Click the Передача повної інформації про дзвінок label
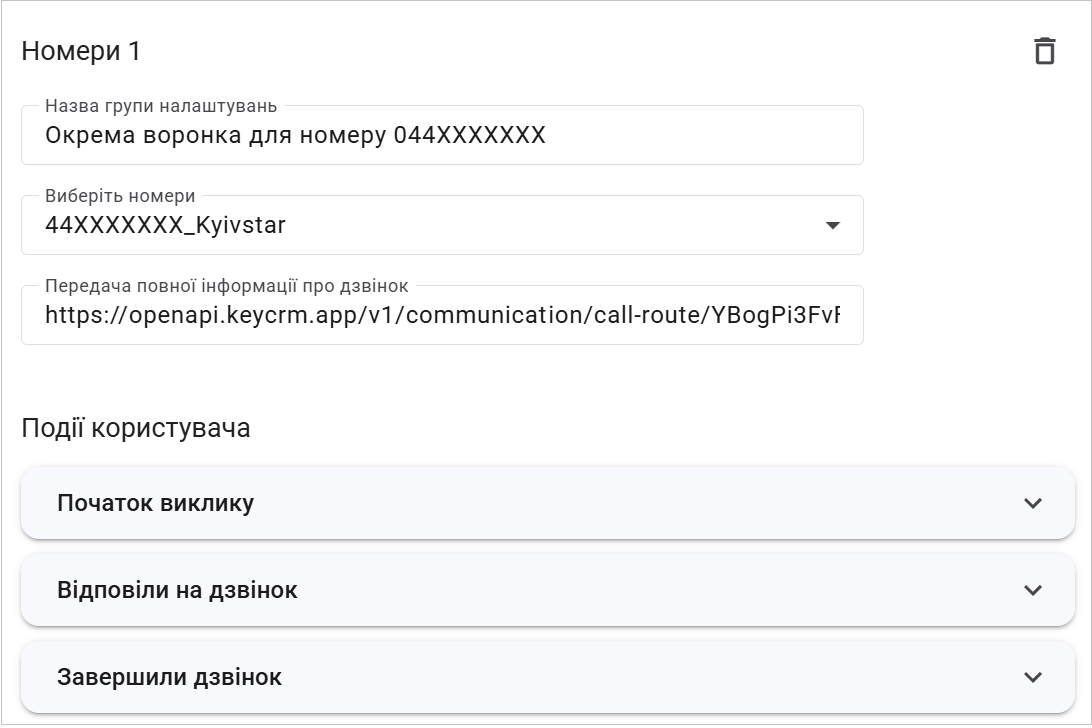 [226, 286]
